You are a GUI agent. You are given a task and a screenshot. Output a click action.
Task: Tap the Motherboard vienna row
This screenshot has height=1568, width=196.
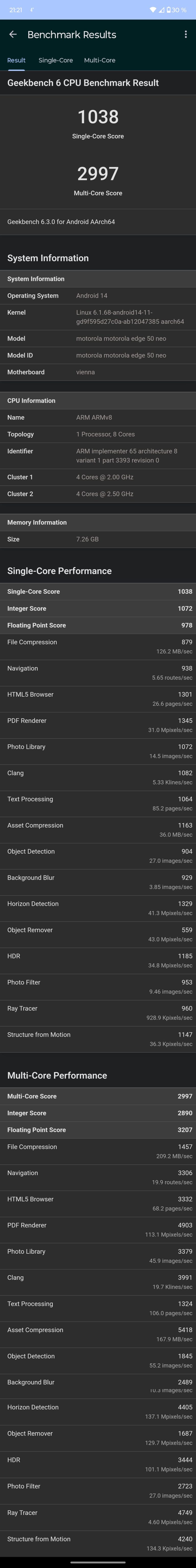98,372
